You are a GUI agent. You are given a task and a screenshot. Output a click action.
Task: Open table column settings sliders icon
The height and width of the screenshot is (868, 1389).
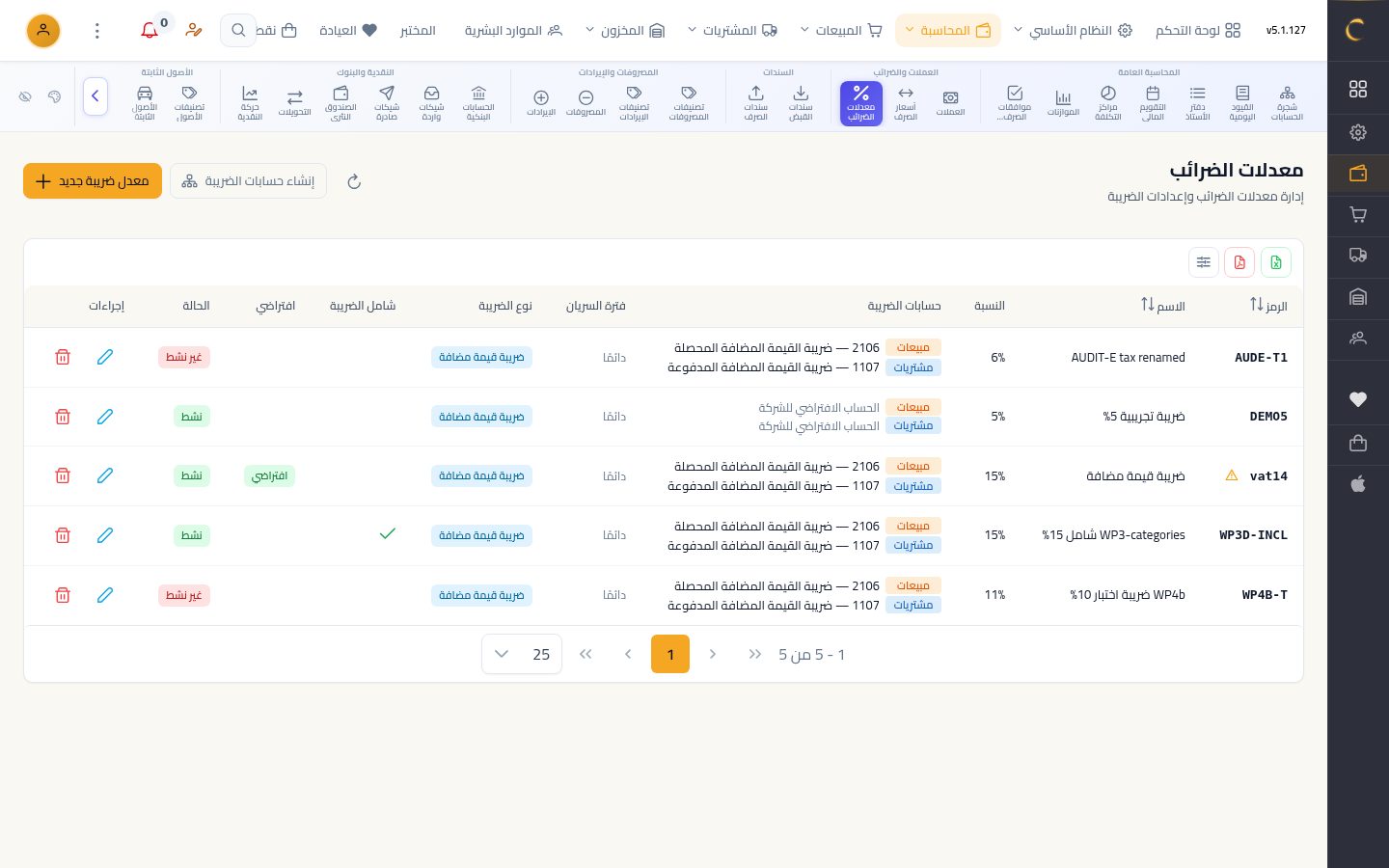[1204, 262]
